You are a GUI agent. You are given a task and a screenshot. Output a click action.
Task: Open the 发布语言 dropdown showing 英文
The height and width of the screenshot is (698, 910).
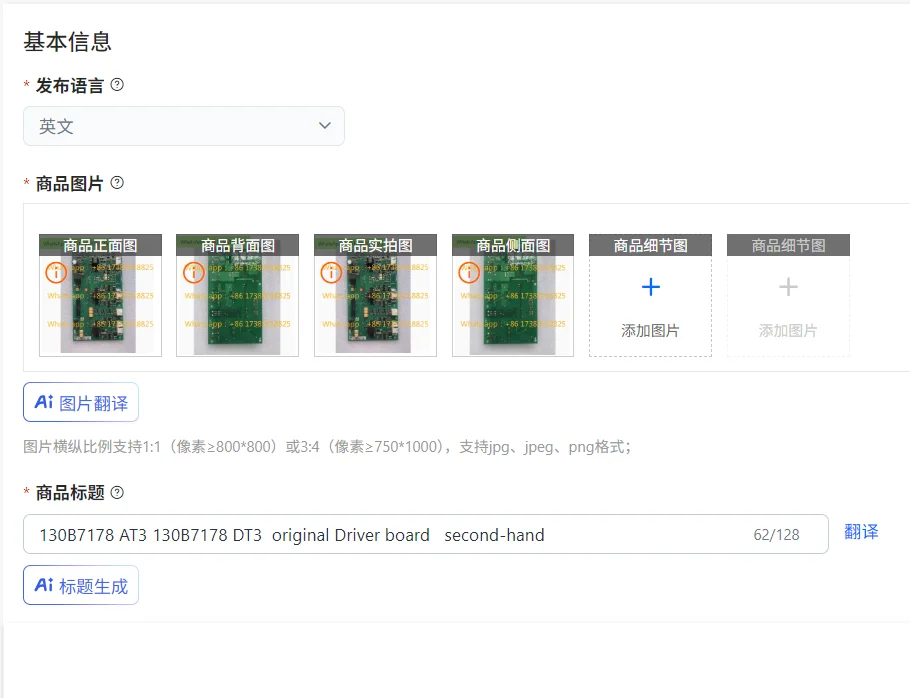[184, 126]
